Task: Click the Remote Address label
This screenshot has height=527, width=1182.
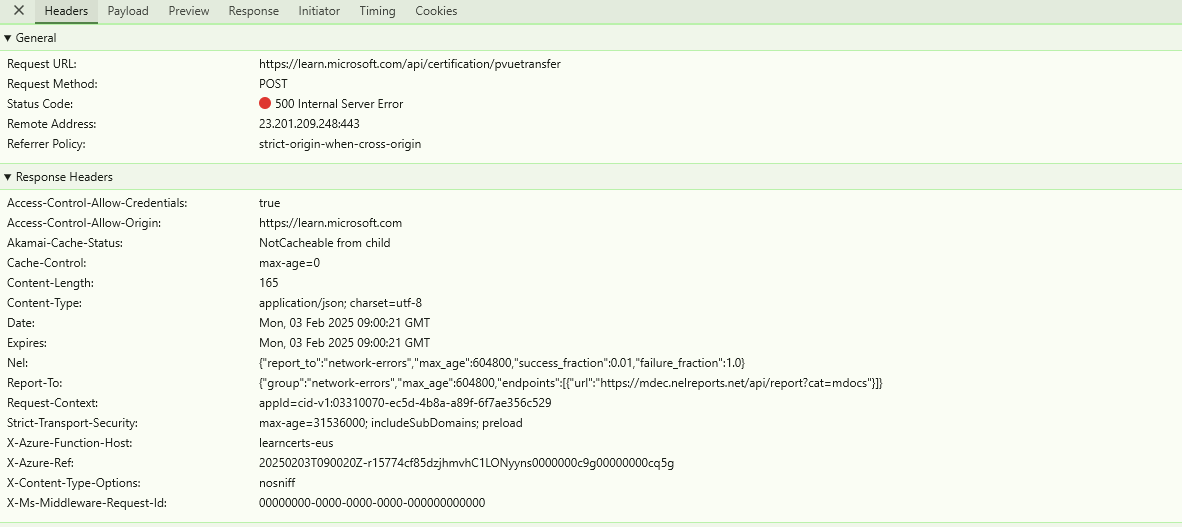Action: point(51,124)
